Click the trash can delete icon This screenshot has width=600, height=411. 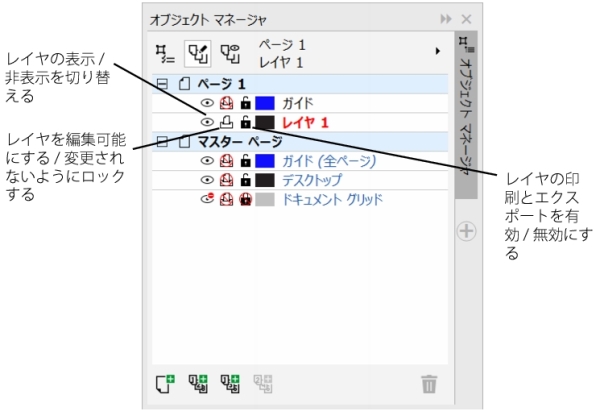(x=428, y=383)
